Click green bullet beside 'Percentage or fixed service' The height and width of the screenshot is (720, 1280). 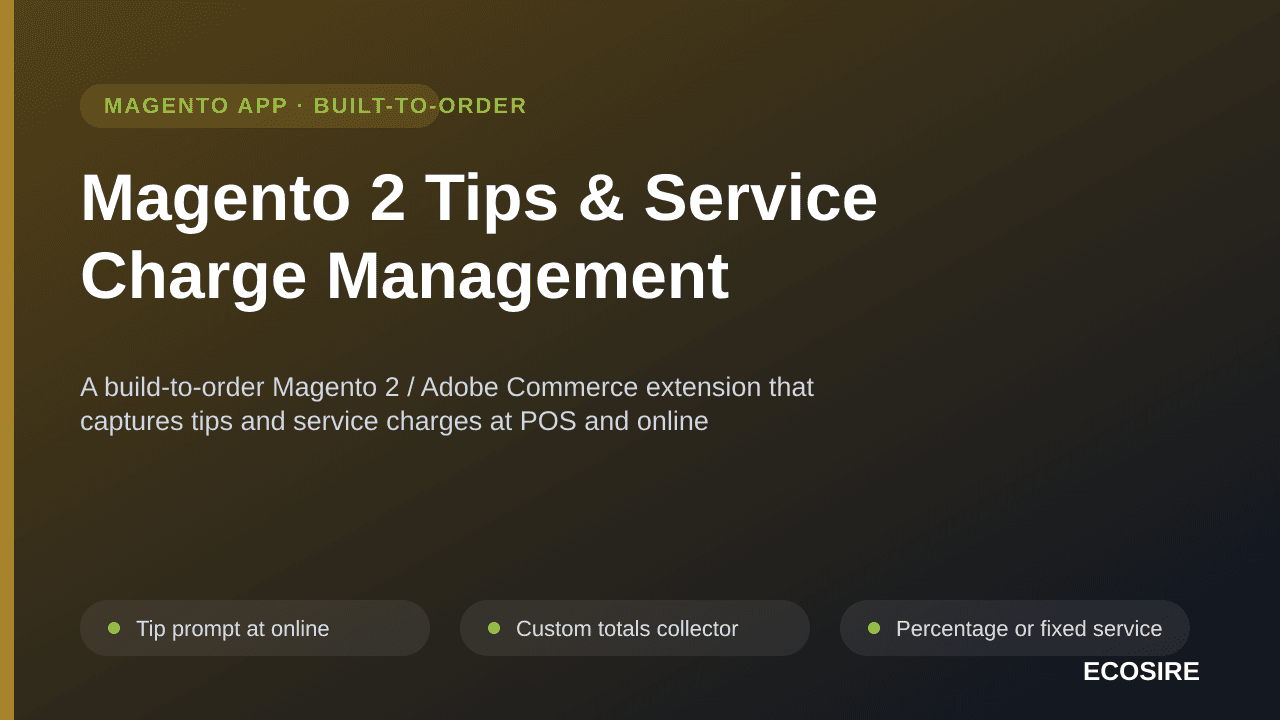874,628
